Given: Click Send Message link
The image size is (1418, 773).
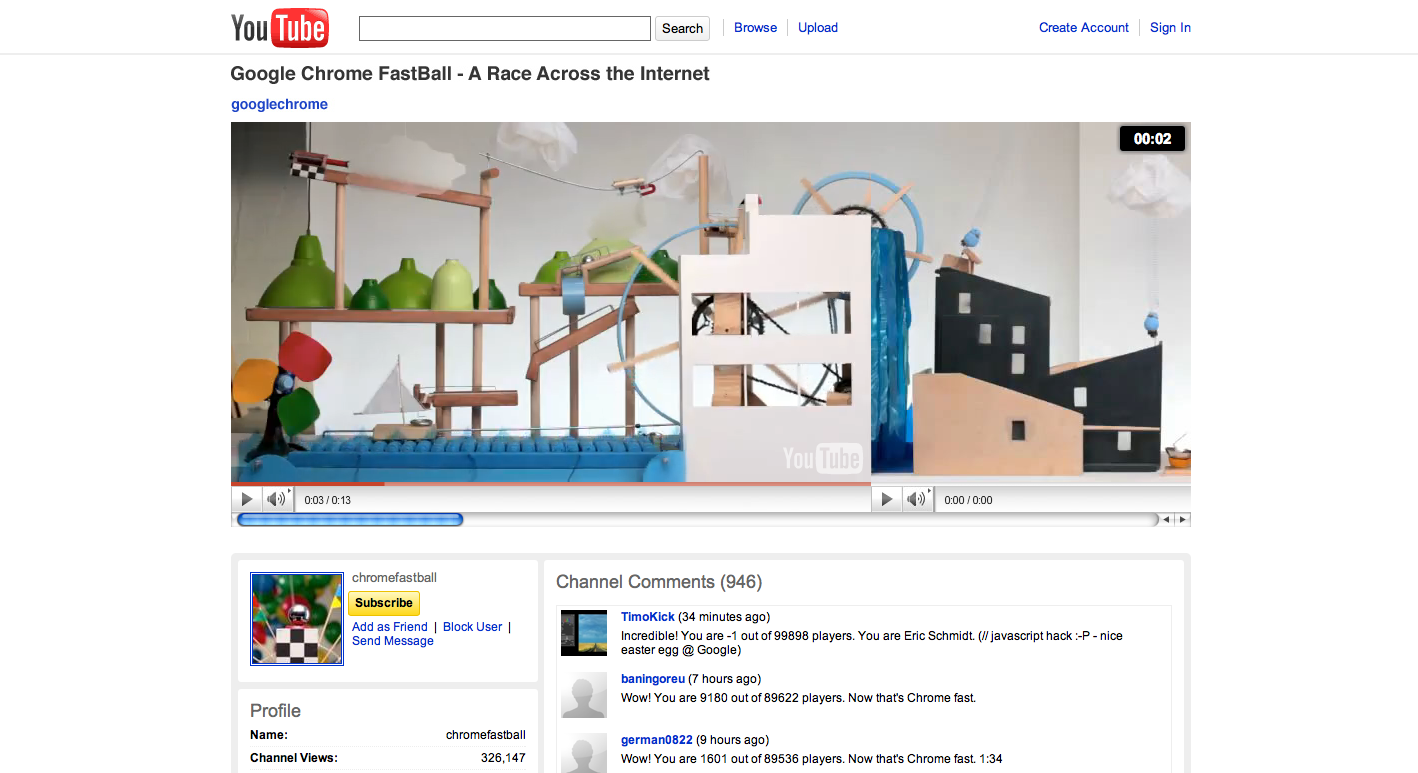Looking at the screenshot, I should (393, 641).
